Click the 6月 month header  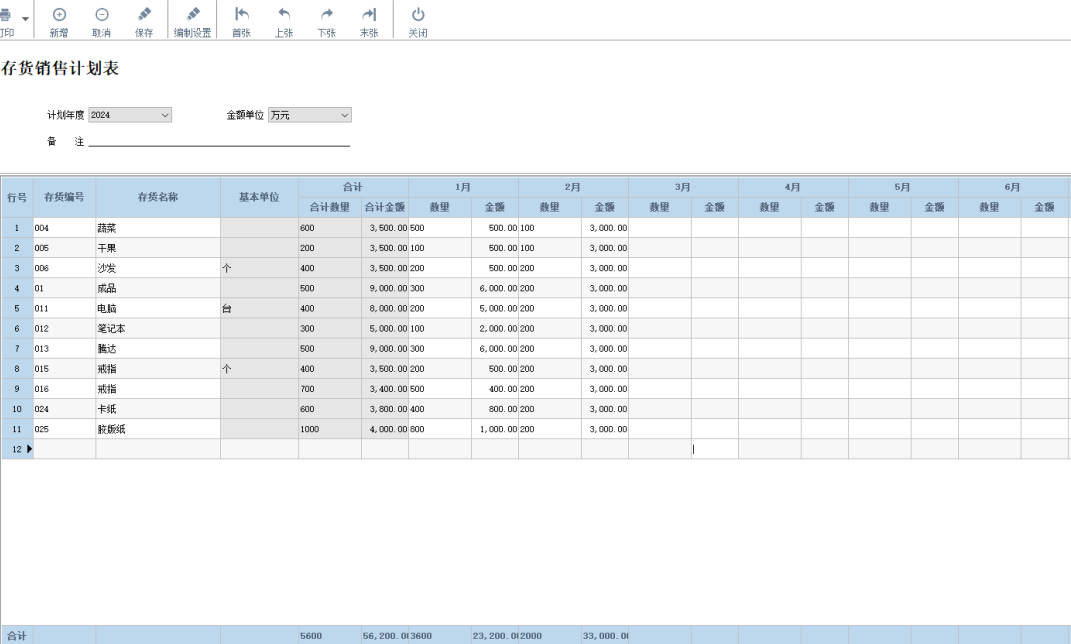(x=1013, y=187)
